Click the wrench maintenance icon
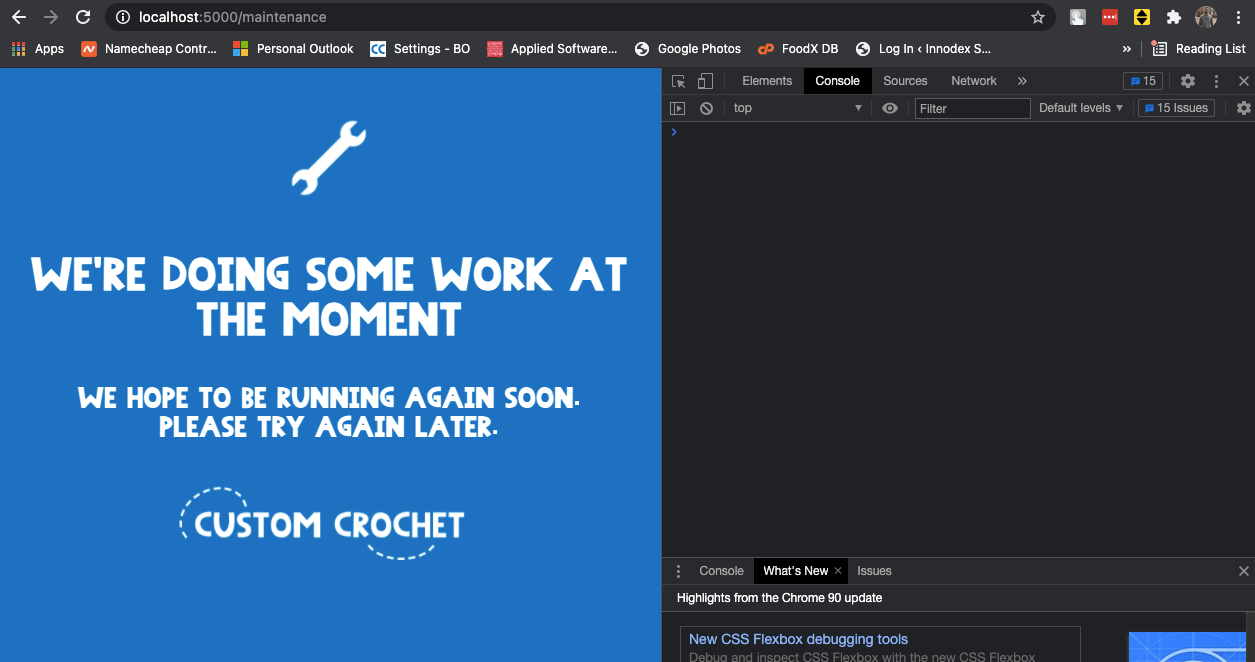Viewport: 1255px width, 662px height. click(329, 158)
